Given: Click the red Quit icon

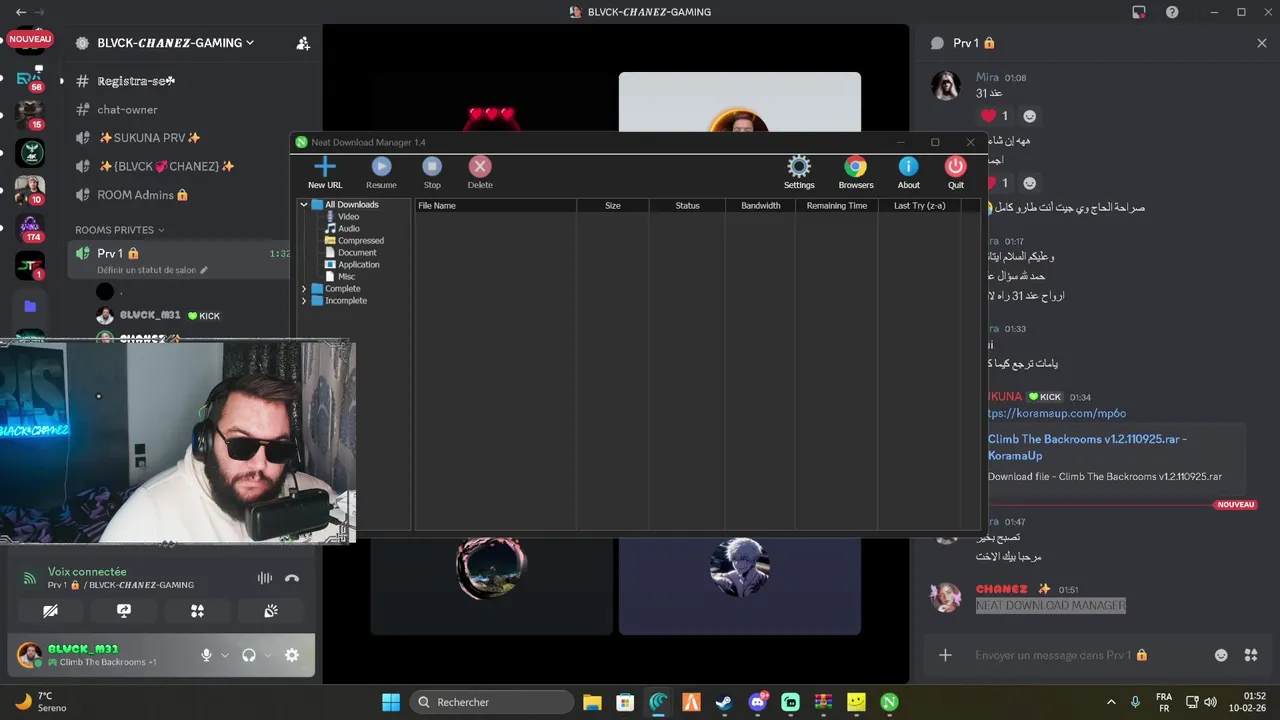Looking at the screenshot, I should [x=956, y=172].
